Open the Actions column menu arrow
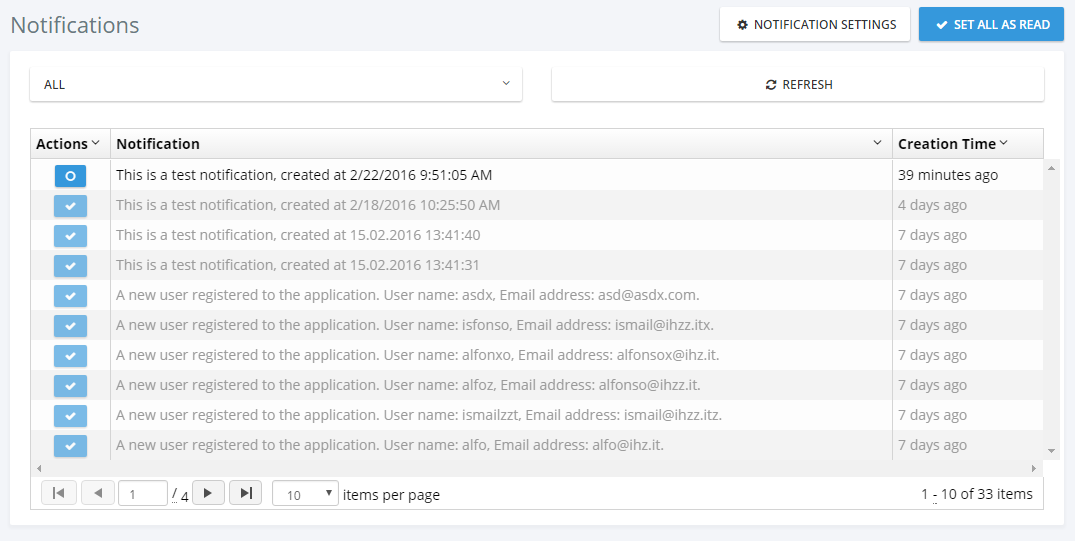Viewport: 1075px width, 541px height. pos(95,143)
